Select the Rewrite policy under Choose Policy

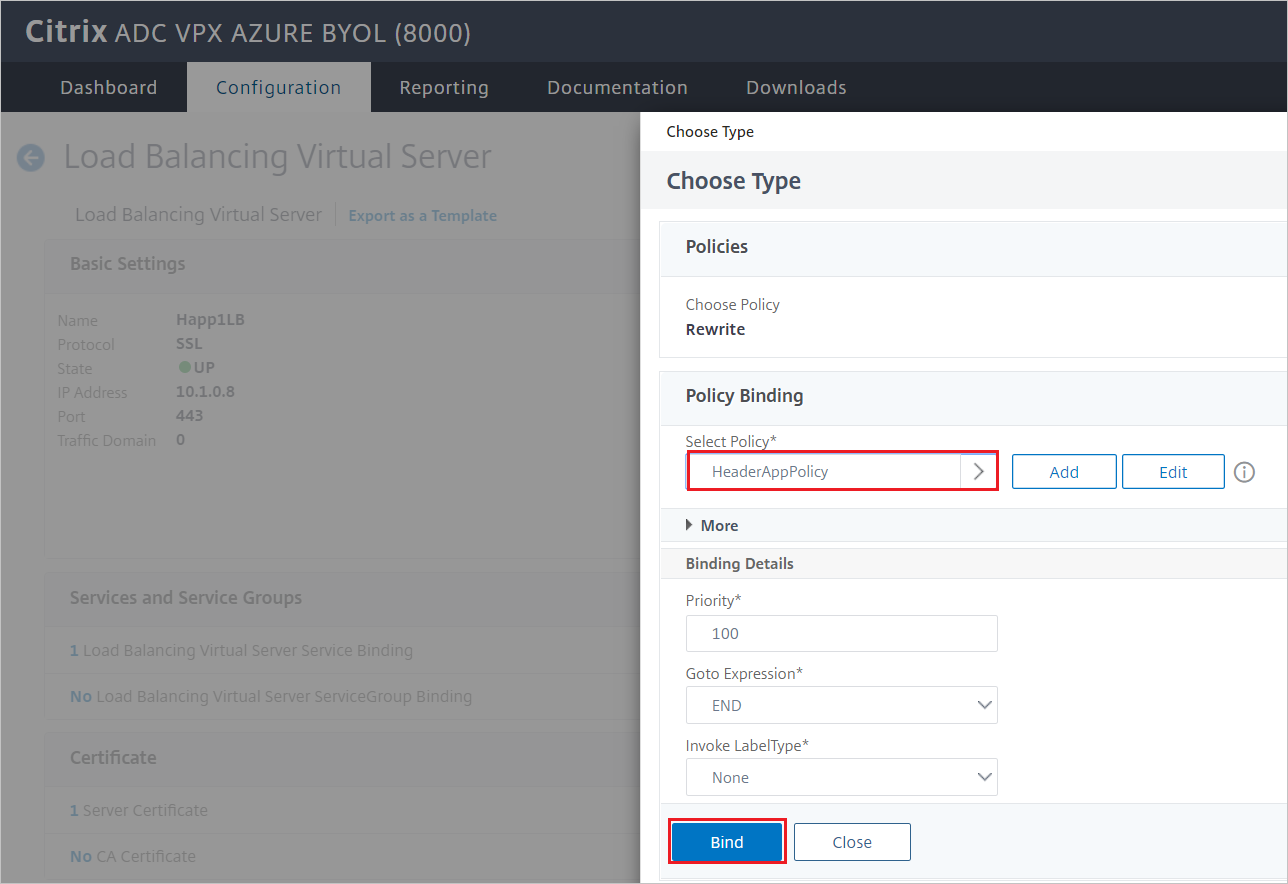[714, 328]
